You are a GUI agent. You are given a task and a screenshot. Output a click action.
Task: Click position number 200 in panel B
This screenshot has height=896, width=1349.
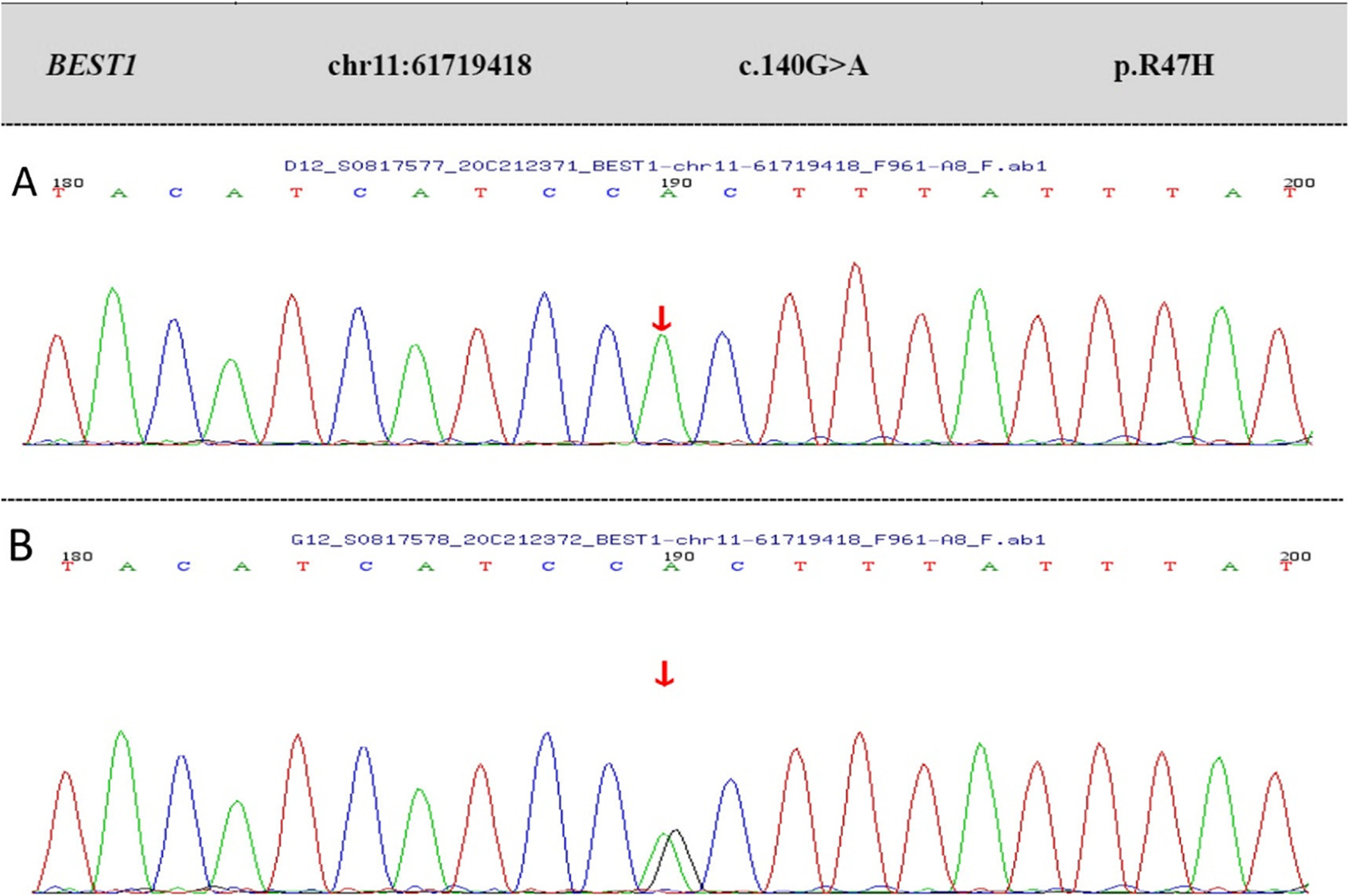(1296, 556)
